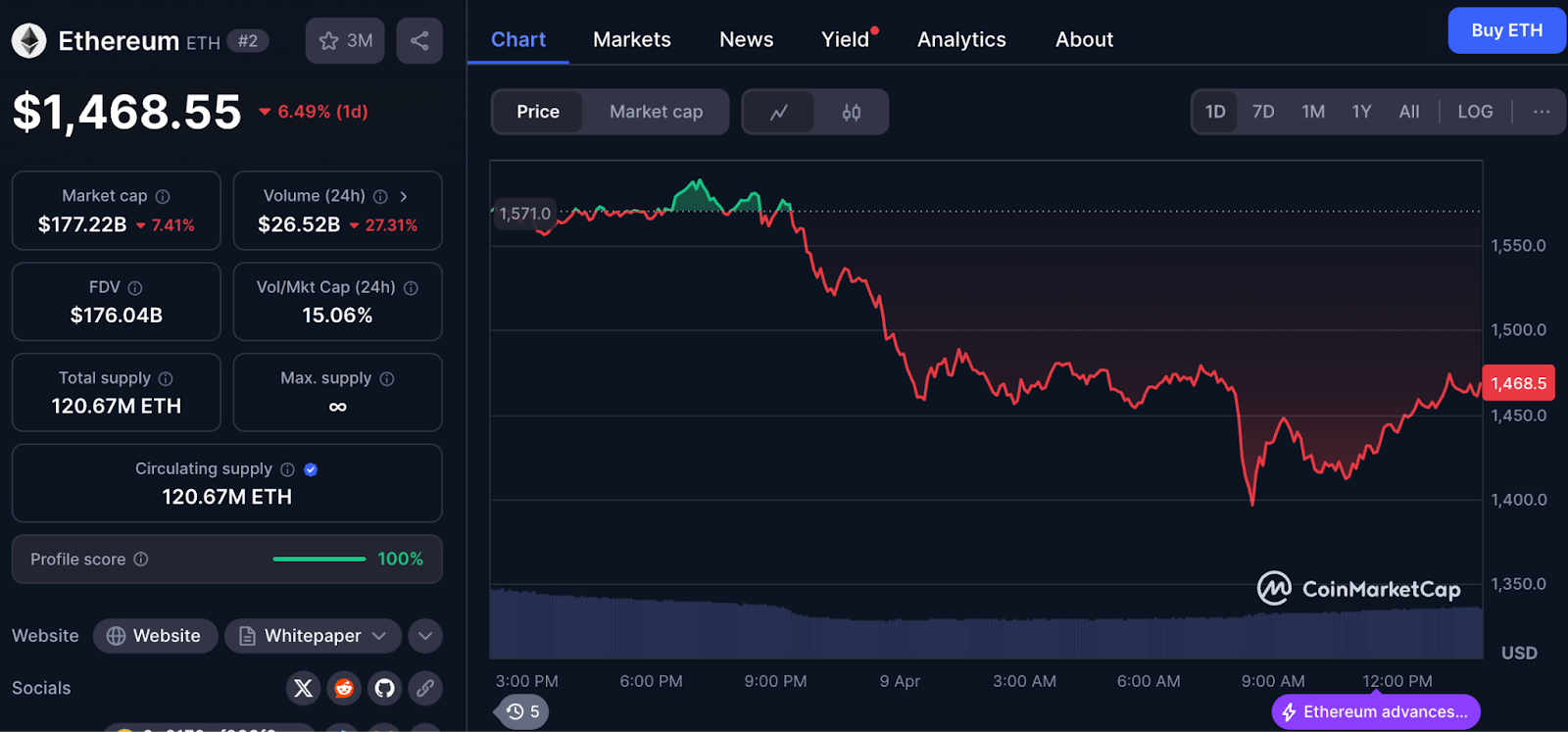This screenshot has height=732, width=1568.
Task: Switch to candlestick chart view icon
Action: pyautogui.click(x=851, y=113)
